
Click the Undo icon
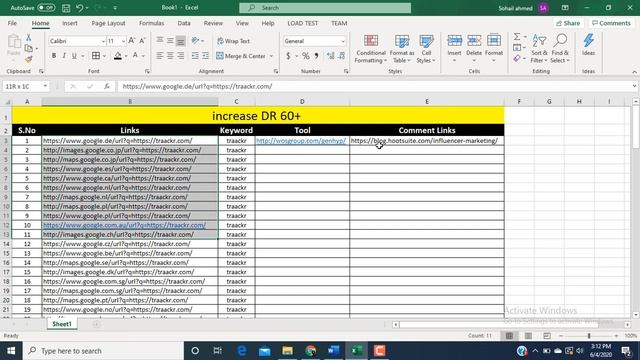80,8
